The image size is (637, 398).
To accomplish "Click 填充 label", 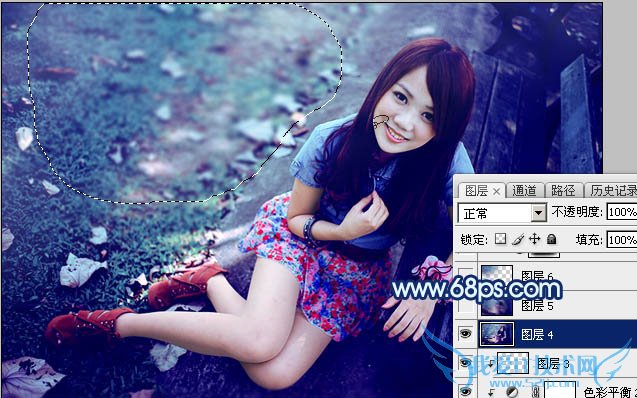I will (589, 240).
